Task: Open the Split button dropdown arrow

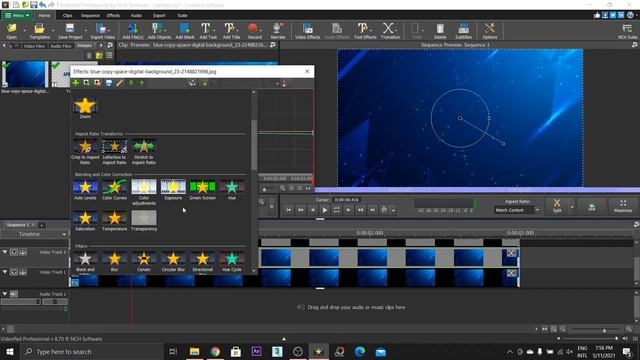Action: point(571,207)
